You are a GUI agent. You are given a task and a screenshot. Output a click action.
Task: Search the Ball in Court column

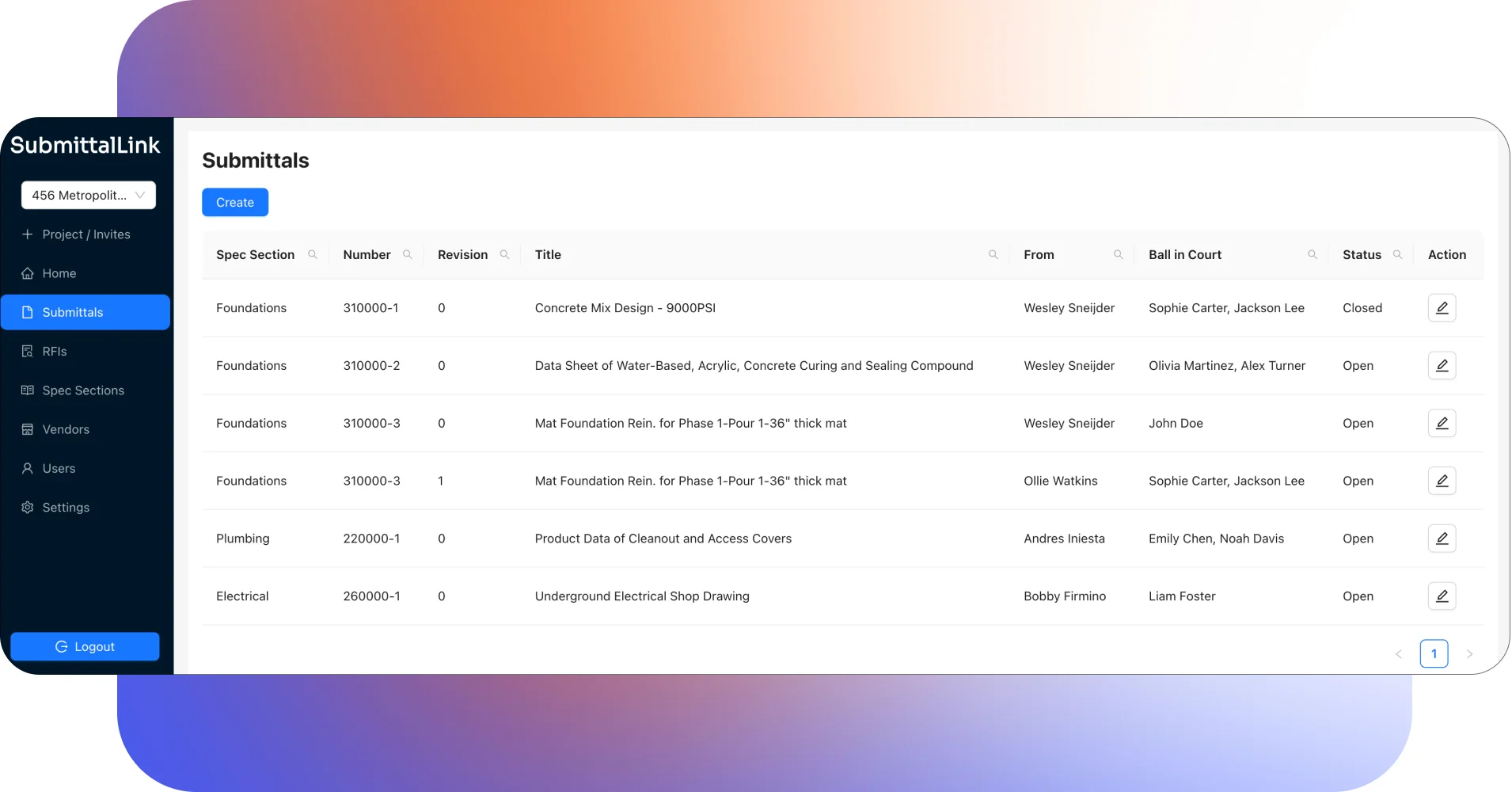coord(1313,255)
